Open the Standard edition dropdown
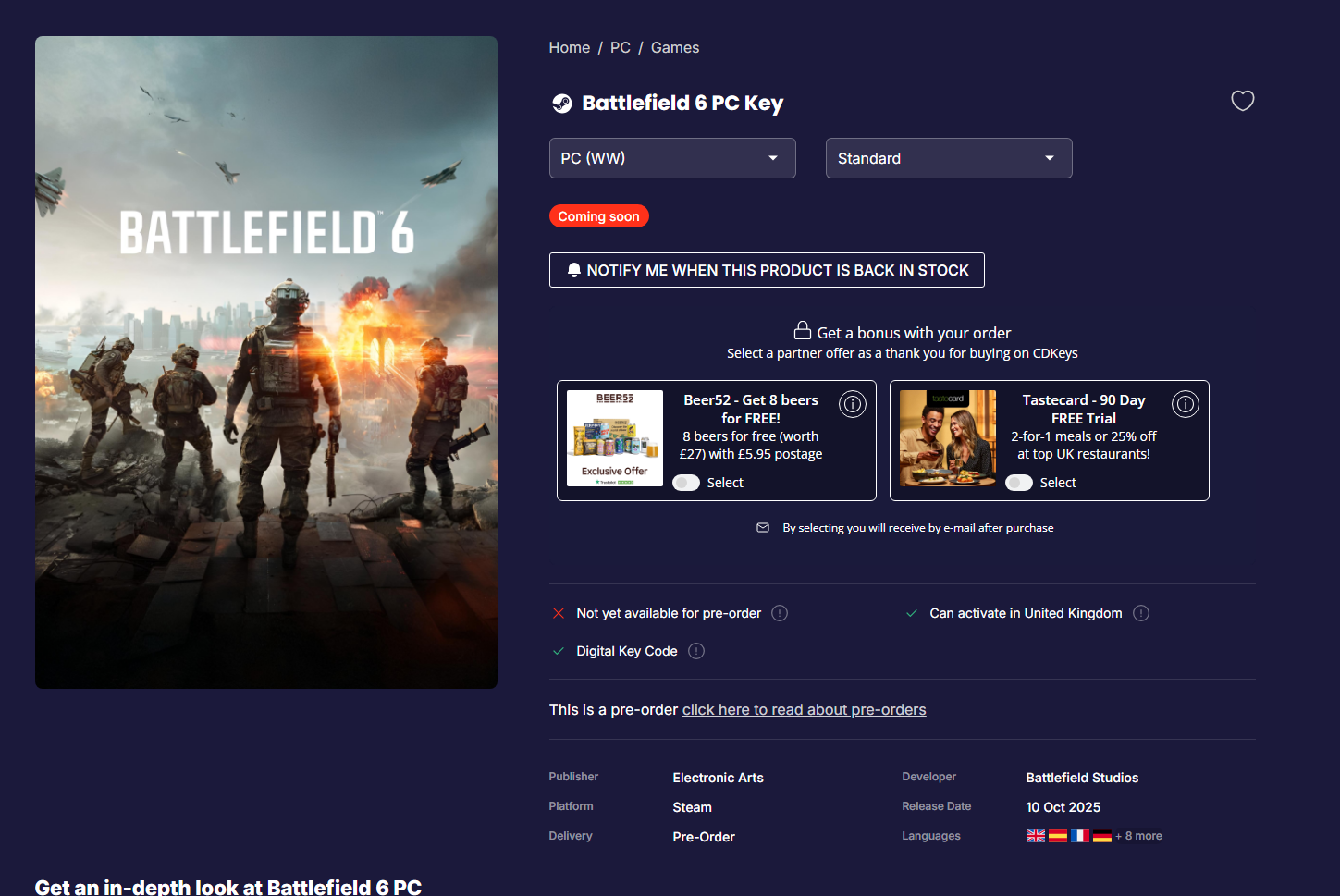The height and width of the screenshot is (896, 1340). [949, 158]
